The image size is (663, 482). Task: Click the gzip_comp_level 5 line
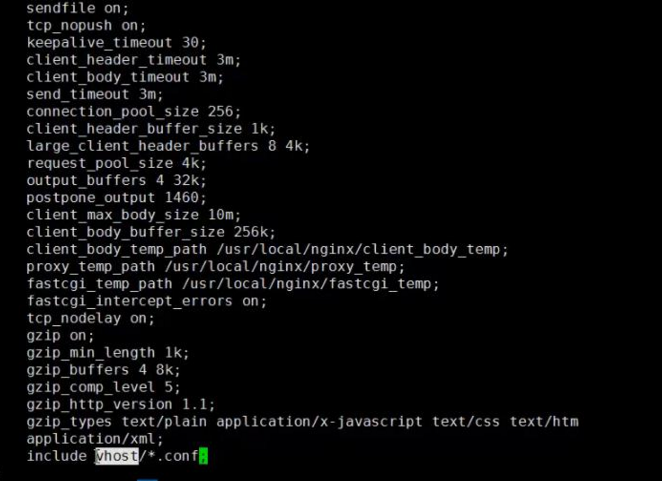[x=104, y=387]
